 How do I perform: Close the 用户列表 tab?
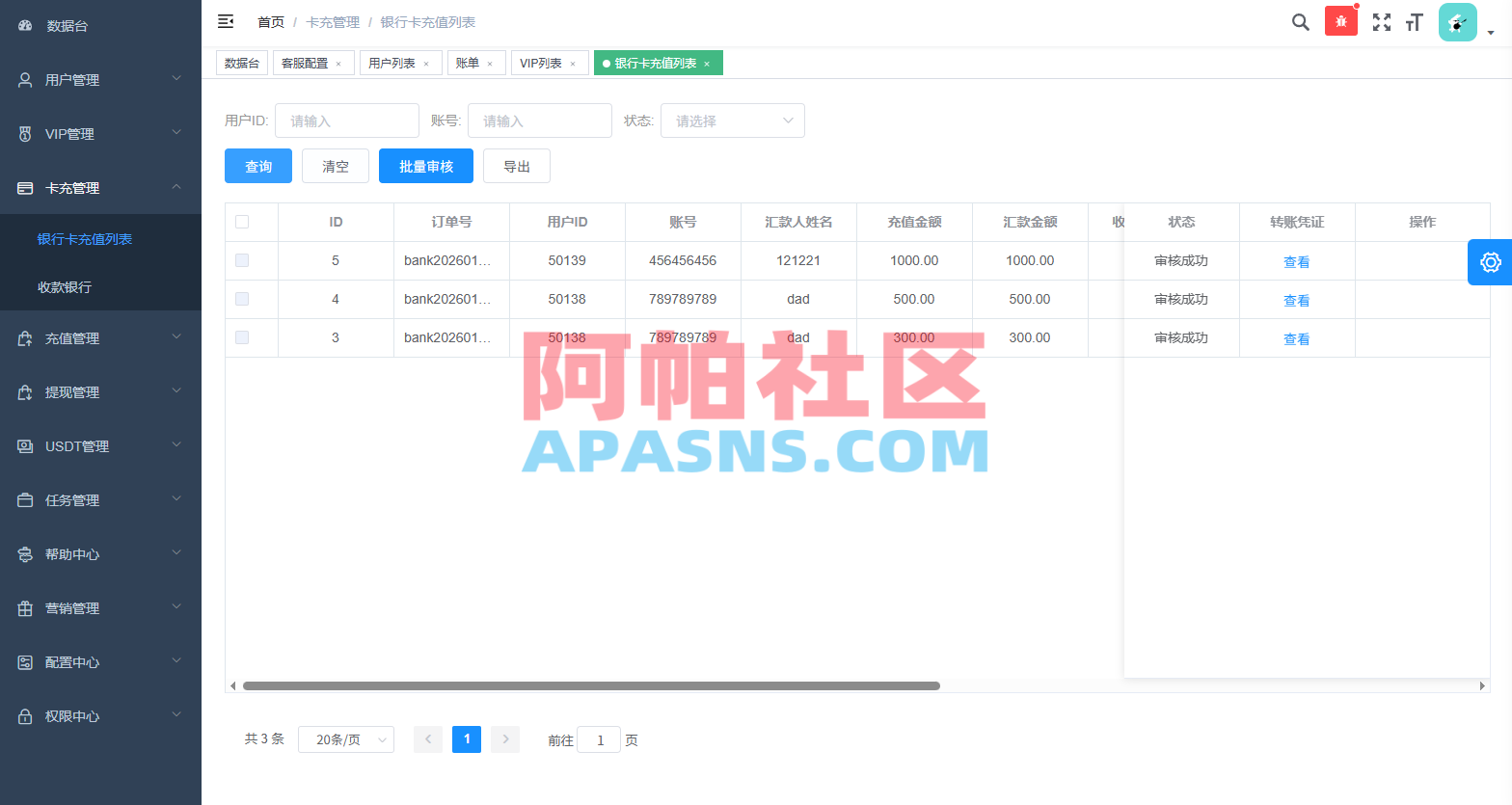click(x=426, y=64)
